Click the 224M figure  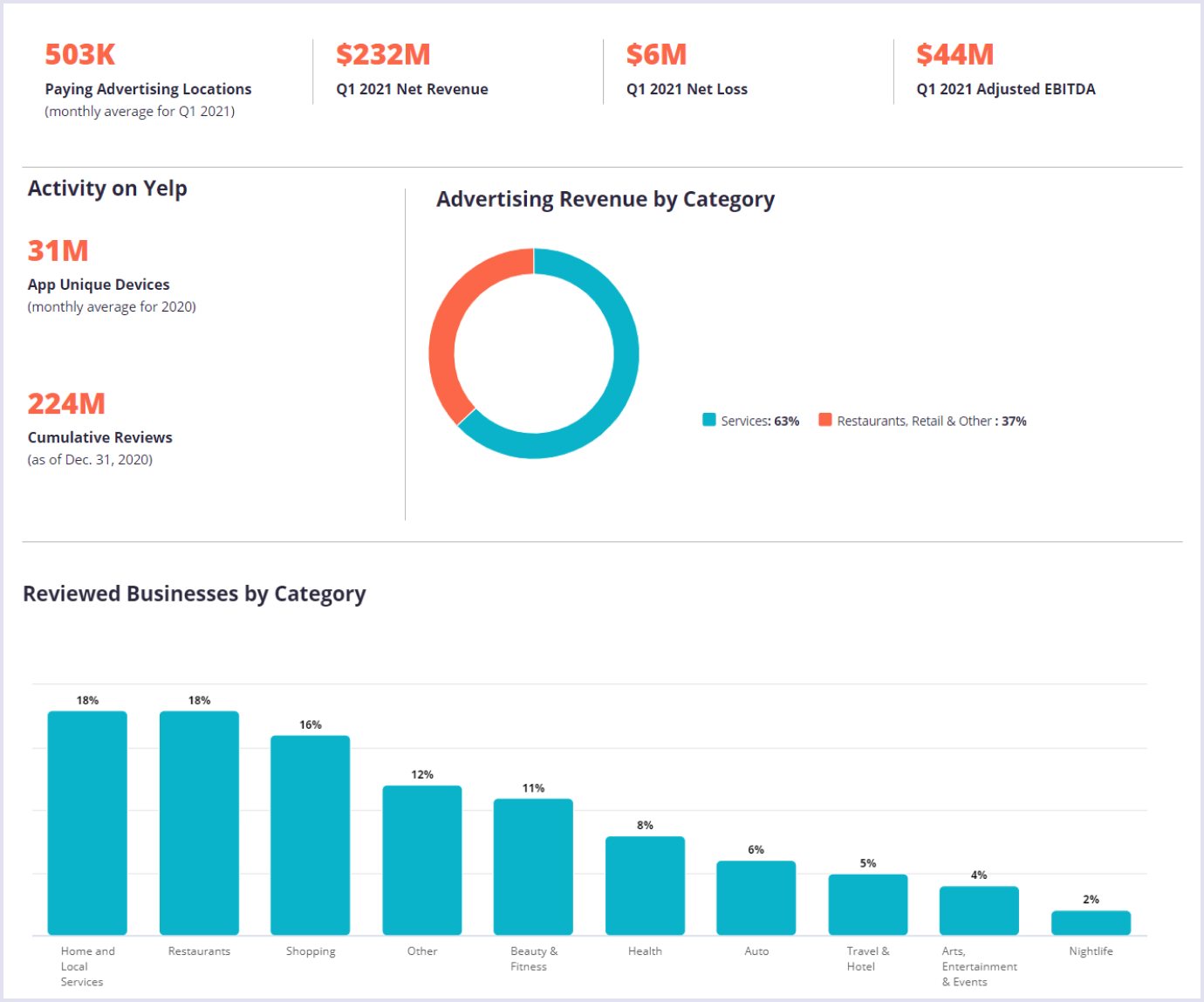(66, 403)
